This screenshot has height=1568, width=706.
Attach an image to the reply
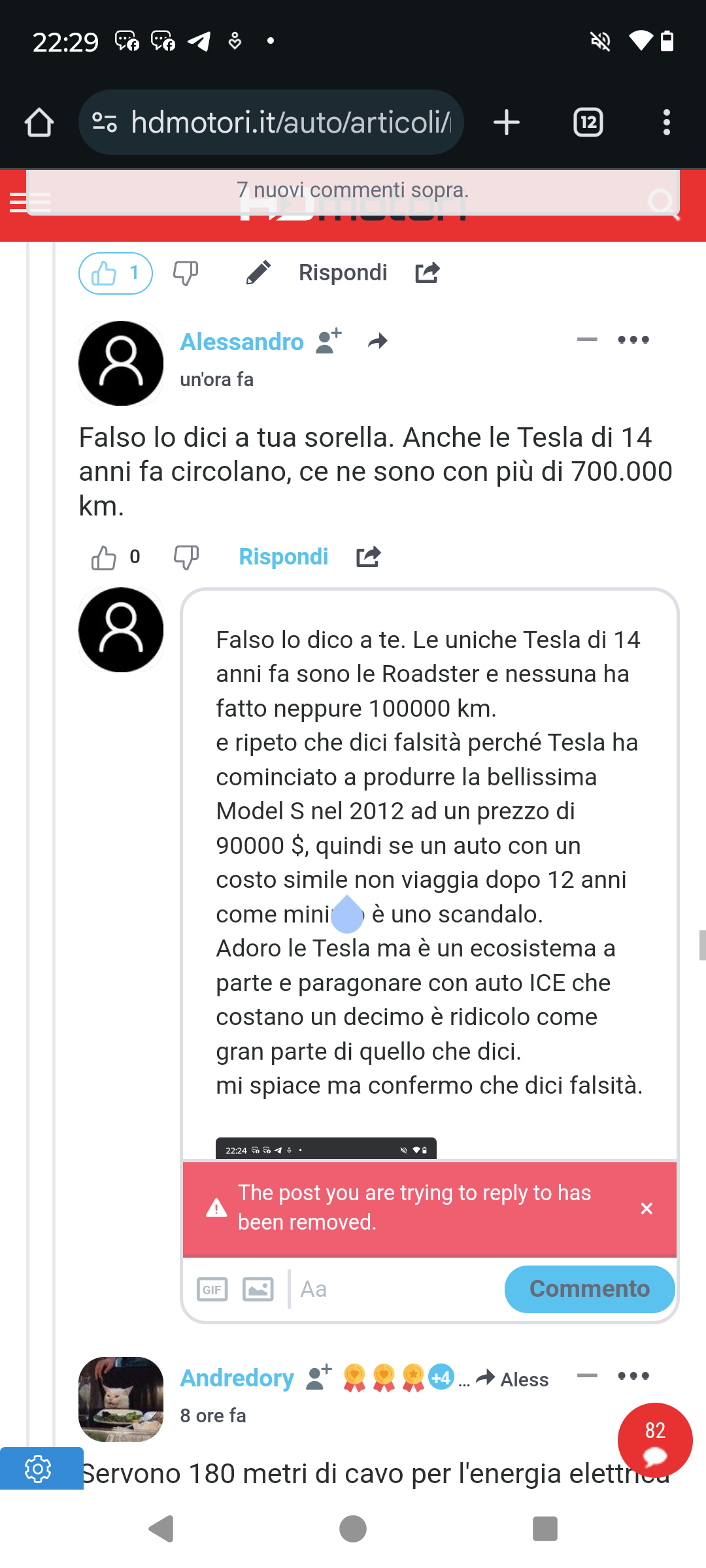coord(258,1290)
